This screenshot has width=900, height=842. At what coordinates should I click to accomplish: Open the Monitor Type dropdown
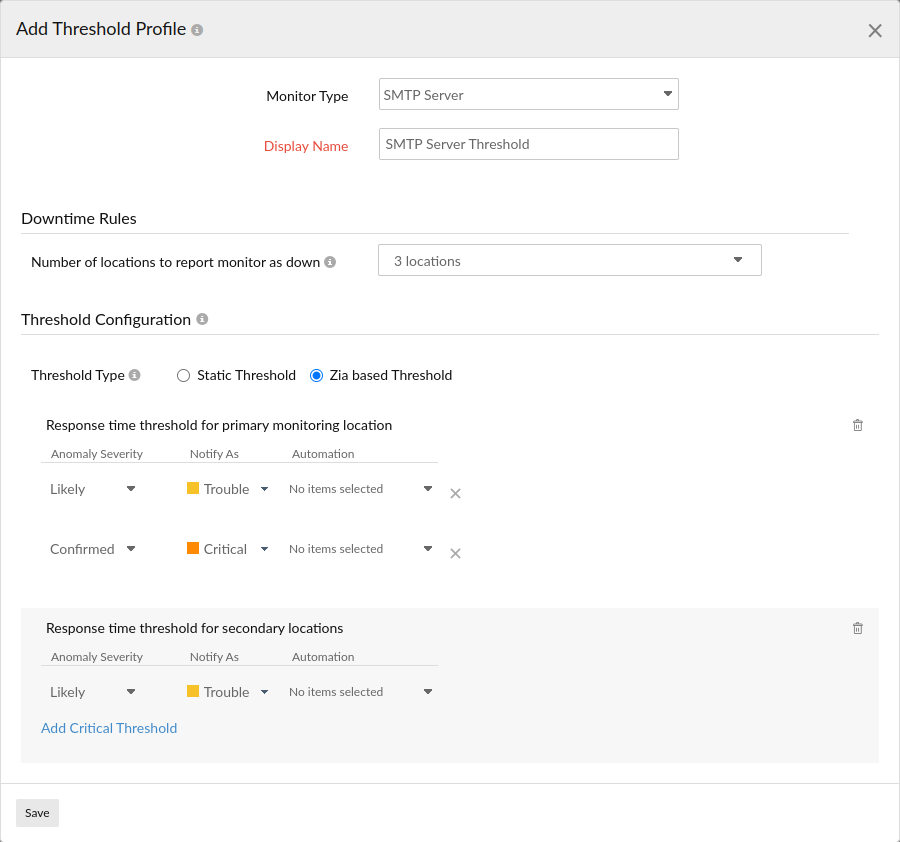click(x=528, y=94)
